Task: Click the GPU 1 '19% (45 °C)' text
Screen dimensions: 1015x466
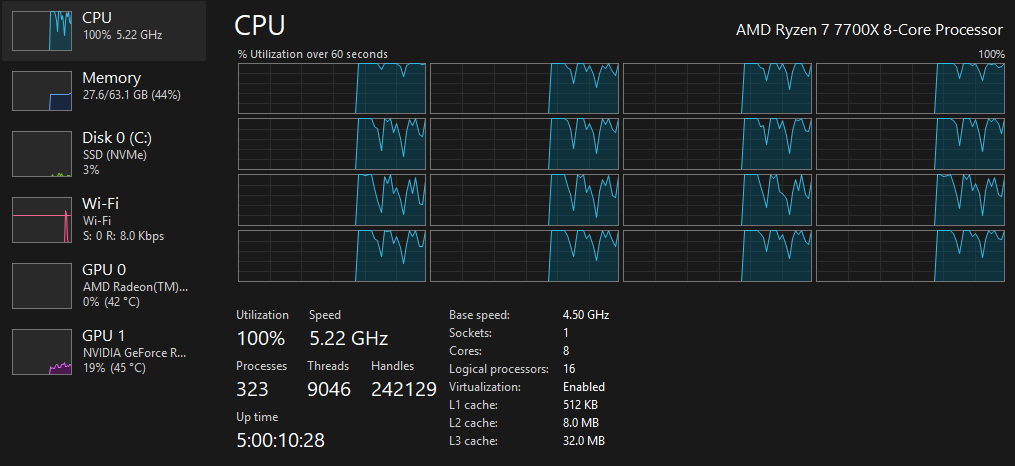Action: tap(114, 368)
